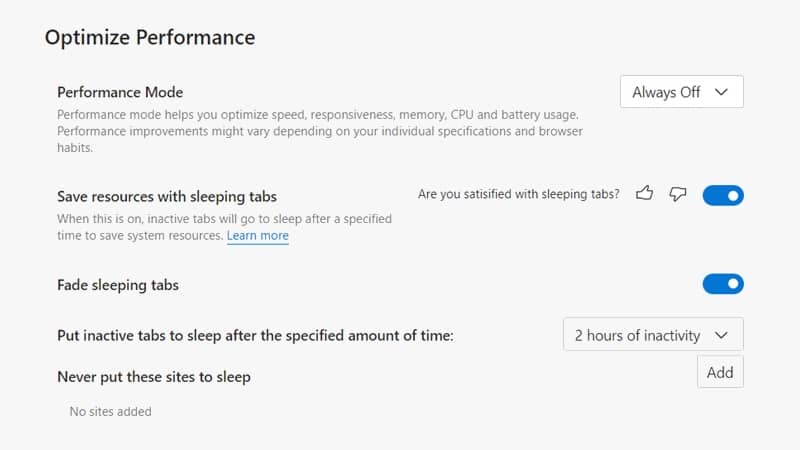
Task: Select the Performance Mode label
Action: coord(120,92)
